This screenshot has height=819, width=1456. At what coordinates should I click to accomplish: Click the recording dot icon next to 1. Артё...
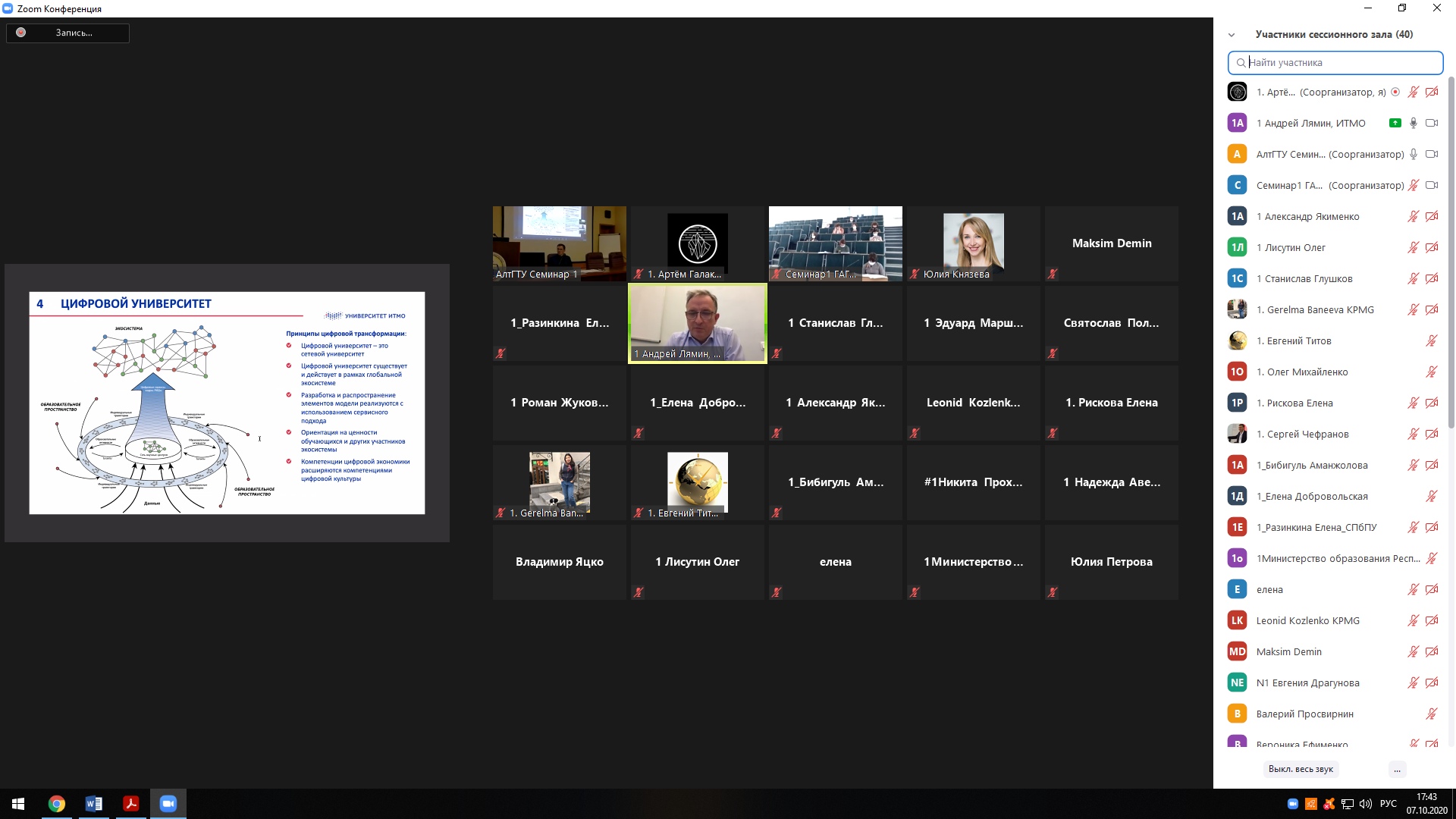1395,92
